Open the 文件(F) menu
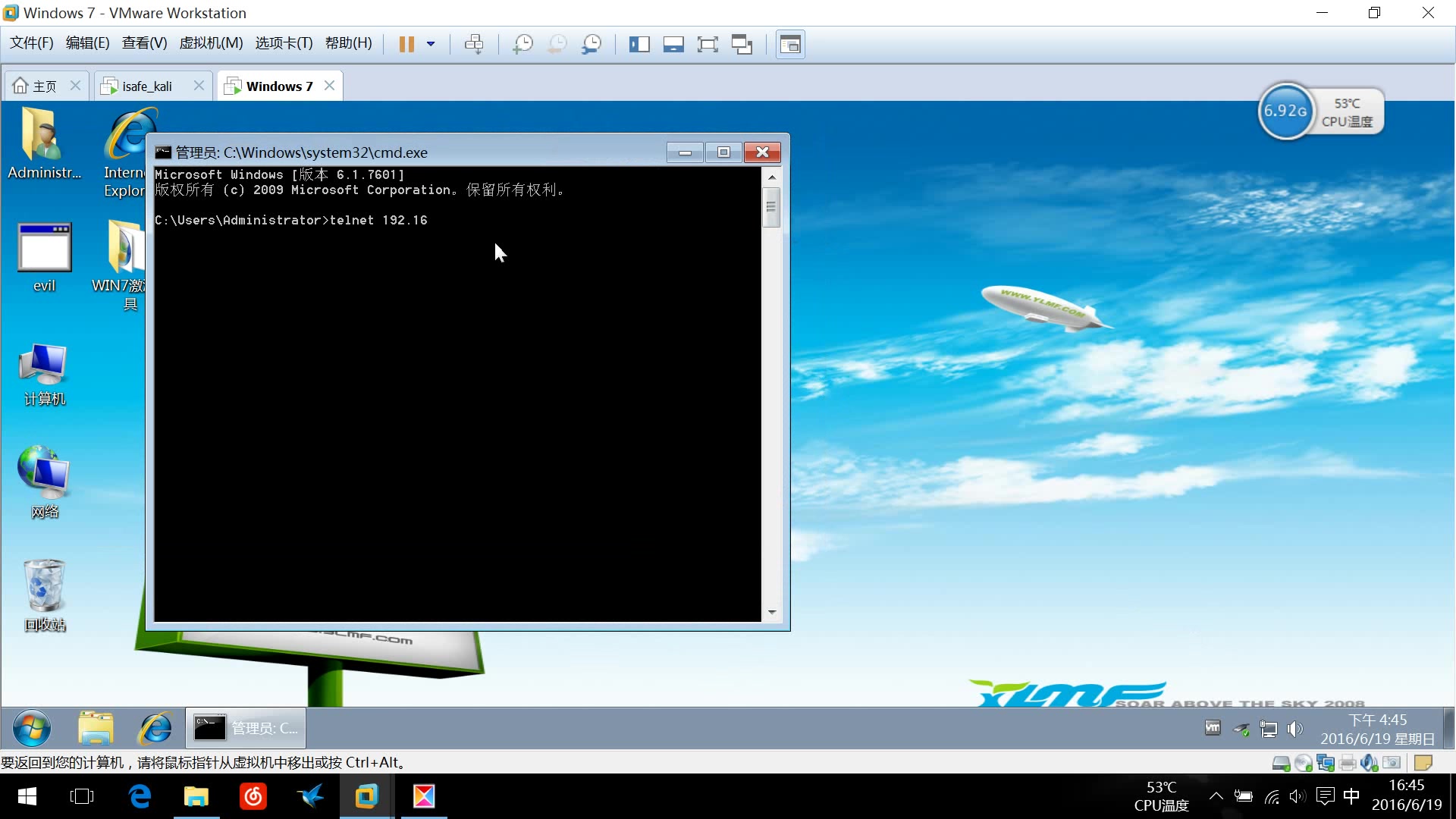The height and width of the screenshot is (819, 1456). [x=31, y=43]
